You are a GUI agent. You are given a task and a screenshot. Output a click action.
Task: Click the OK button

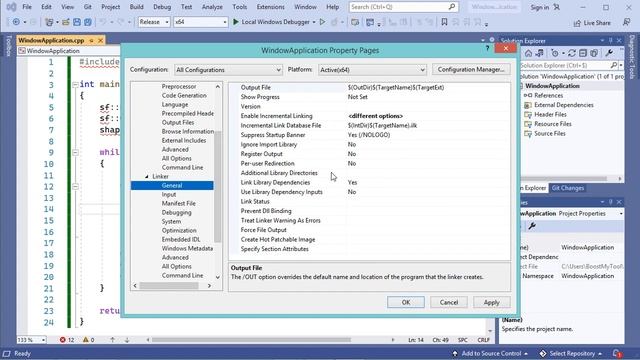406,302
